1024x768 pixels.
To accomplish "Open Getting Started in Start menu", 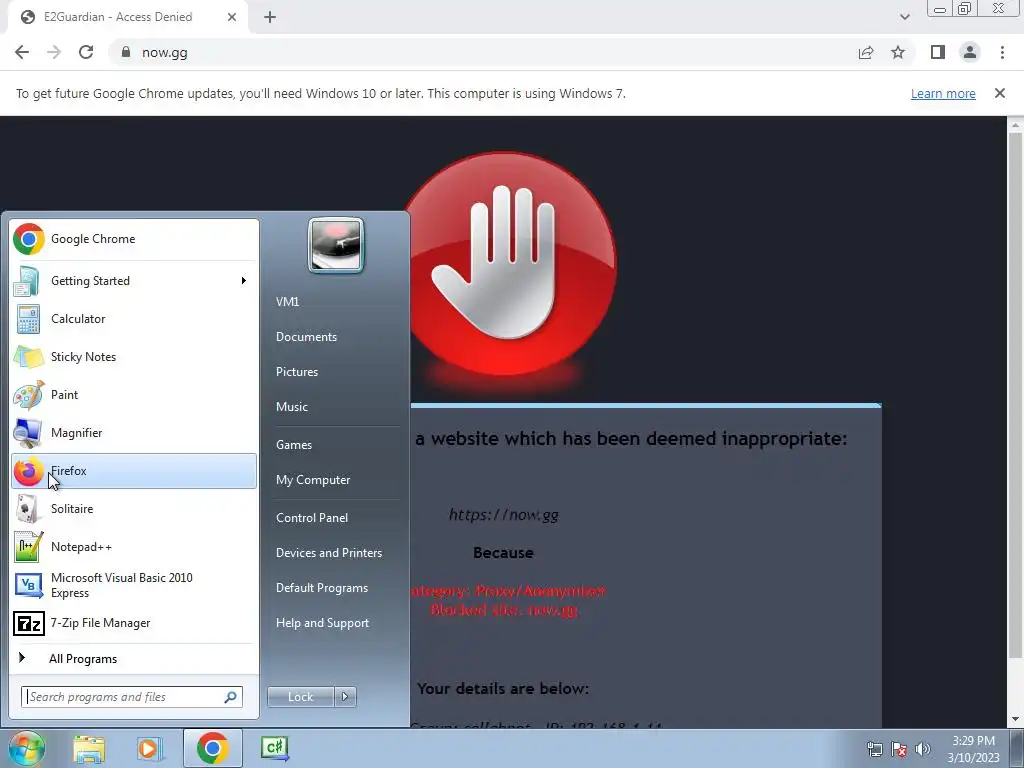I will (x=134, y=281).
